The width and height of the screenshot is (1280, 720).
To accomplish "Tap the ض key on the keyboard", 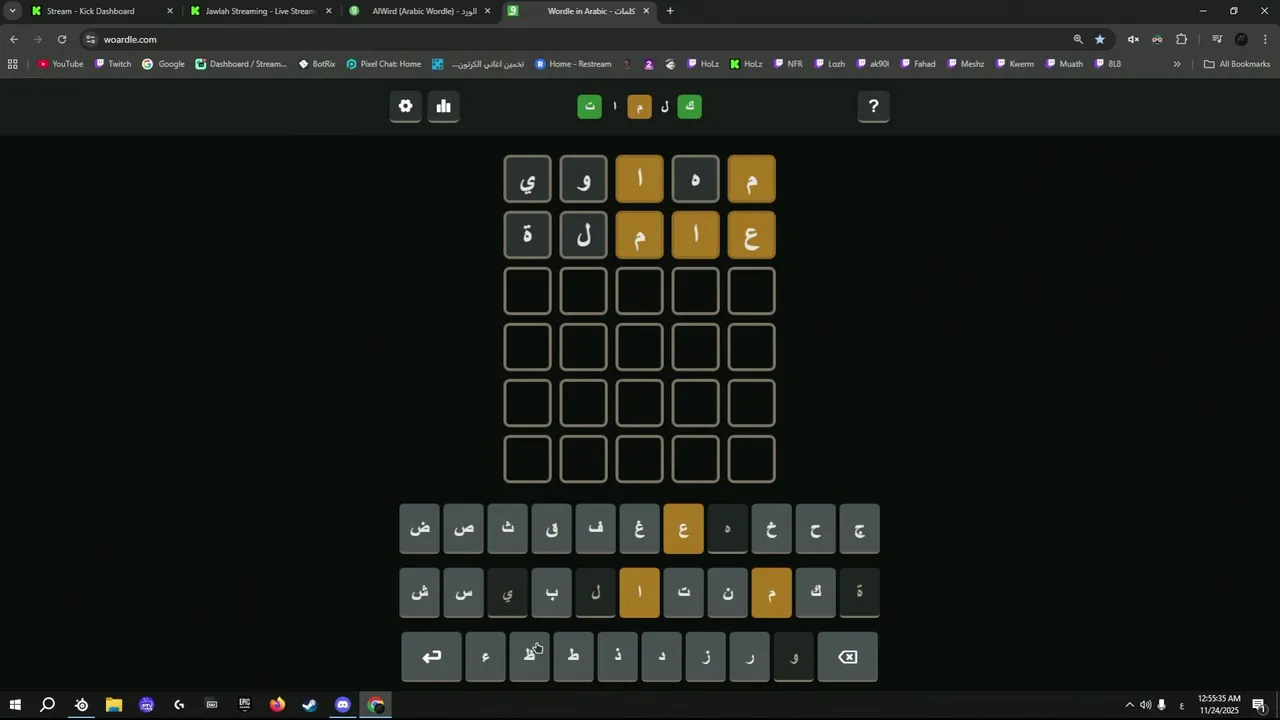I will (420, 529).
